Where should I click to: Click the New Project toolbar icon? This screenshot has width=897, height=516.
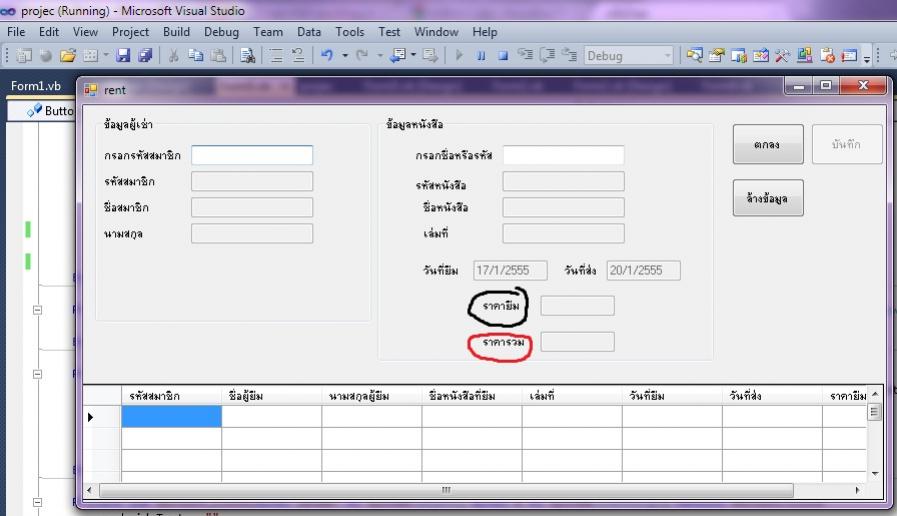click(x=24, y=55)
